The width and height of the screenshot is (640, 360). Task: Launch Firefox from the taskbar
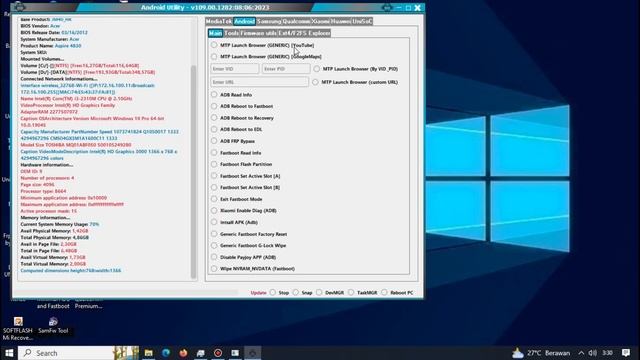pyautogui.click(x=183, y=353)
